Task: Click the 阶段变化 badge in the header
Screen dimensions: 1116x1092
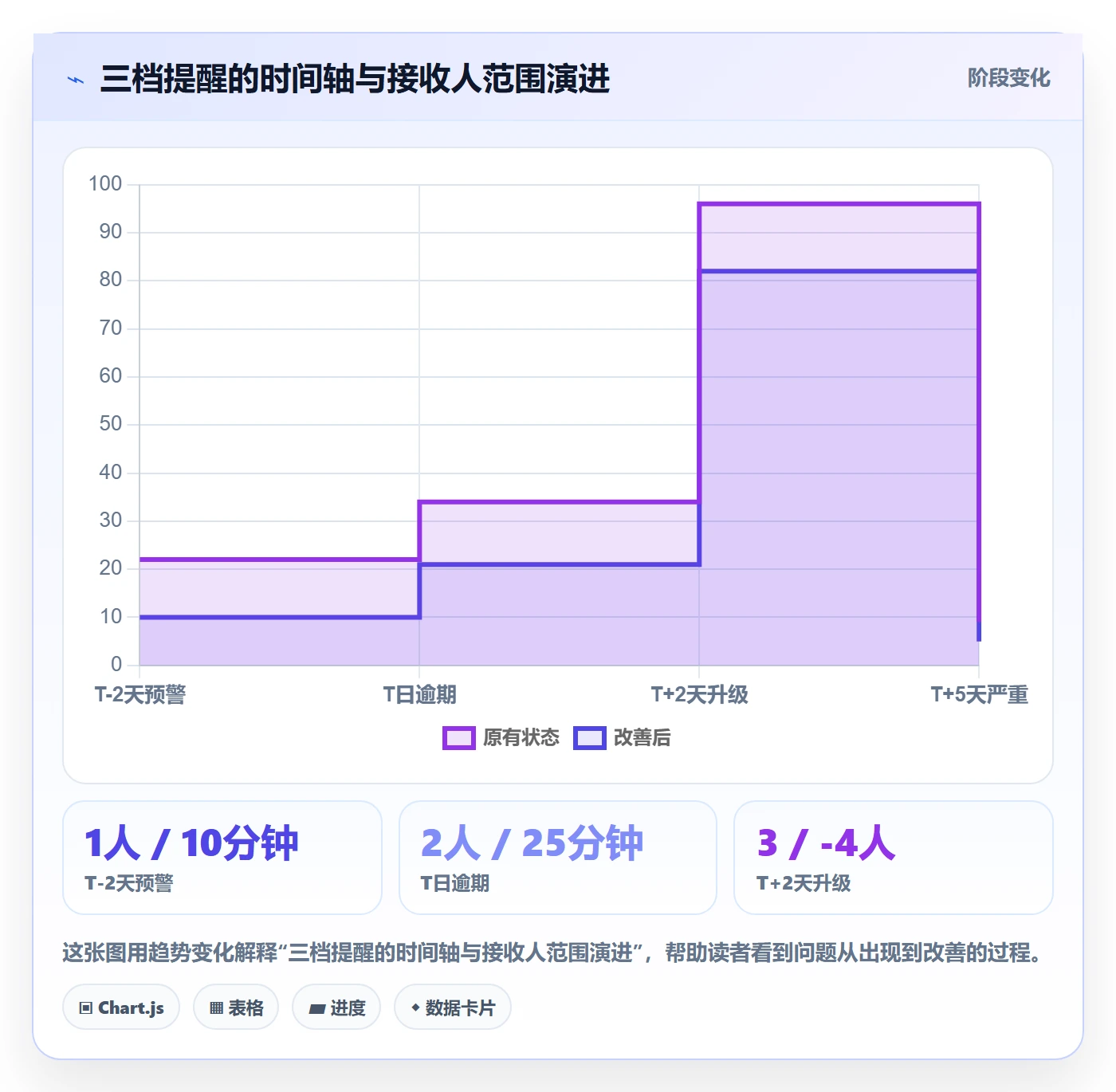Action: point(1008,78)
